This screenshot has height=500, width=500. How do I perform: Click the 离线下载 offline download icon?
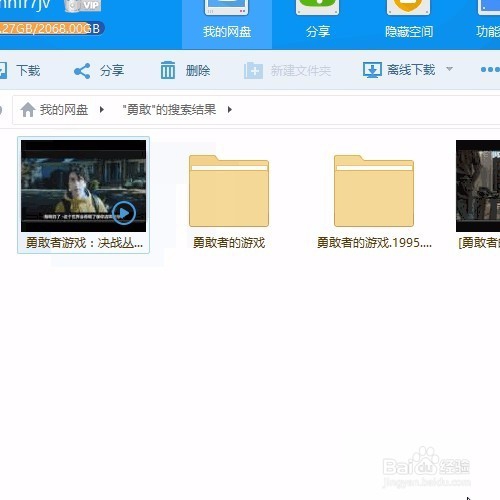pyautogui.click(x=372, y=70)
